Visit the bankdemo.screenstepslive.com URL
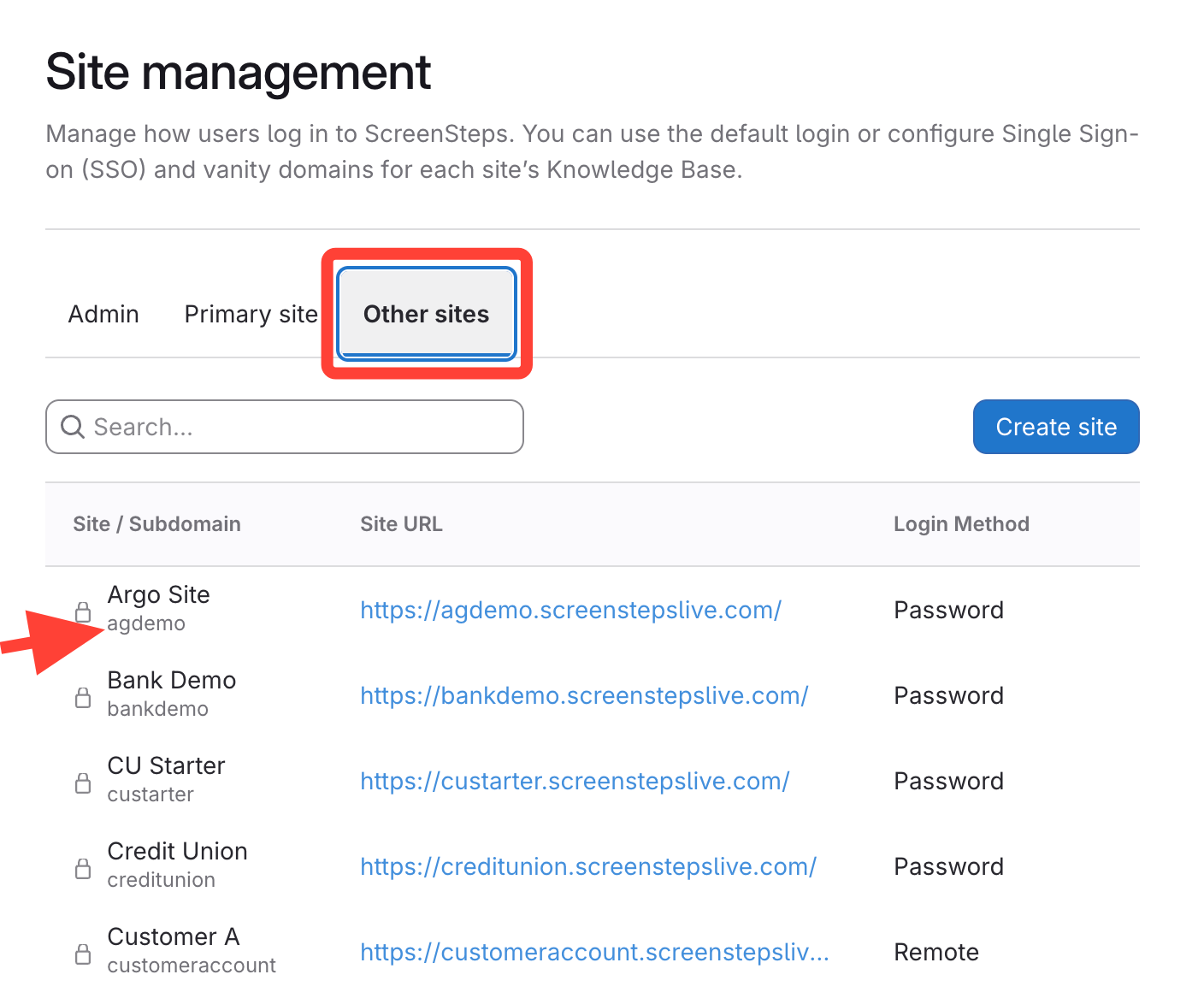The image size is (1204, 1004). coord(584,695)
